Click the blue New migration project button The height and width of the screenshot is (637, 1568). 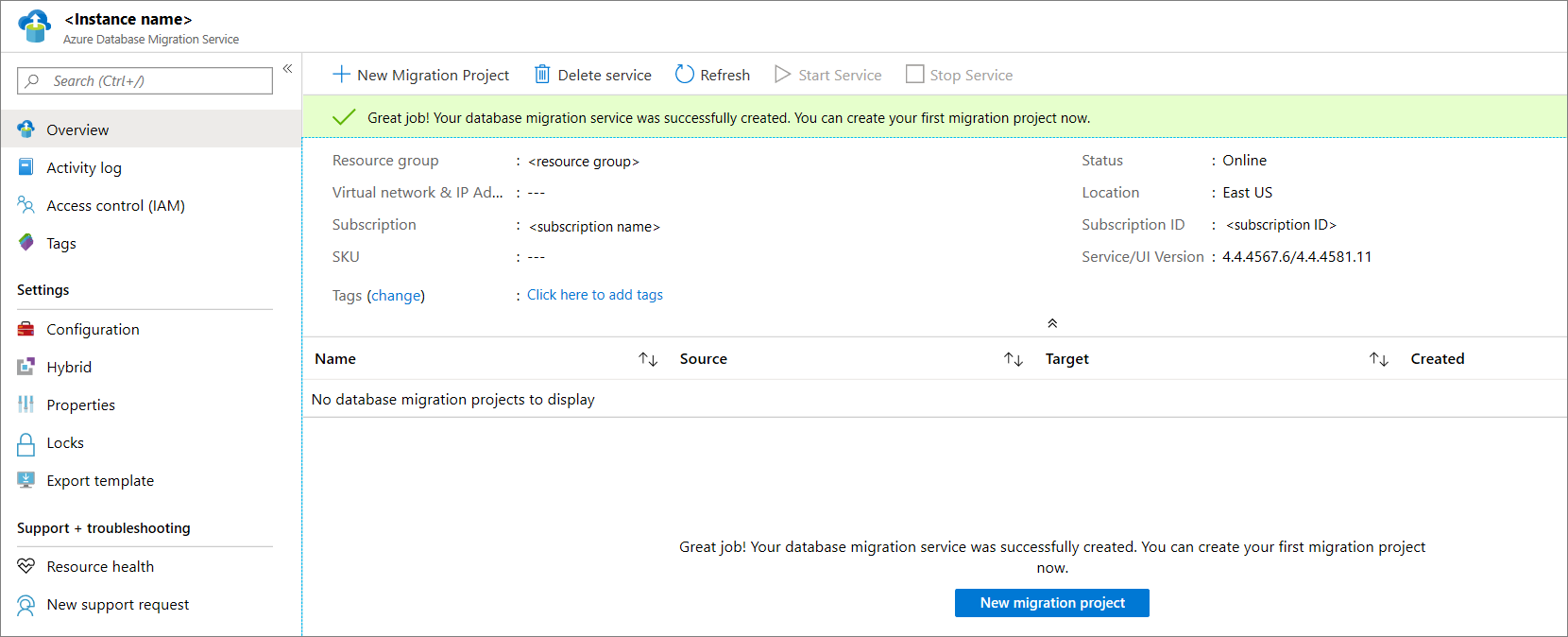[1051, 603]
